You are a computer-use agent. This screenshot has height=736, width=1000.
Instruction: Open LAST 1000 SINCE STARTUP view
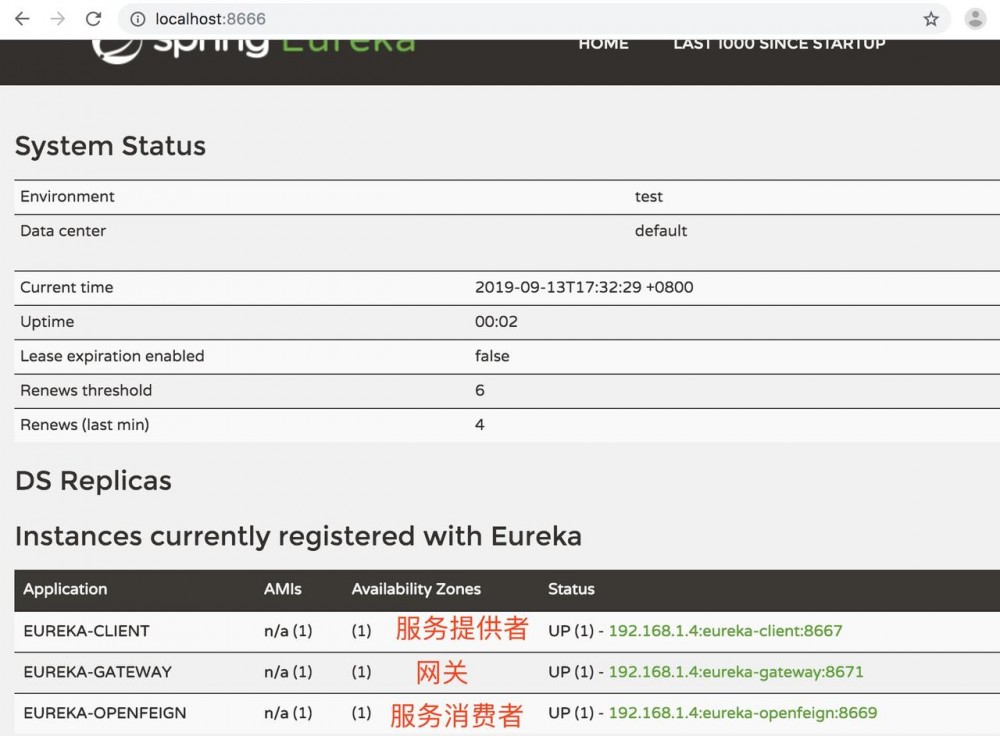pyautogui.click(x=779, y=44)
